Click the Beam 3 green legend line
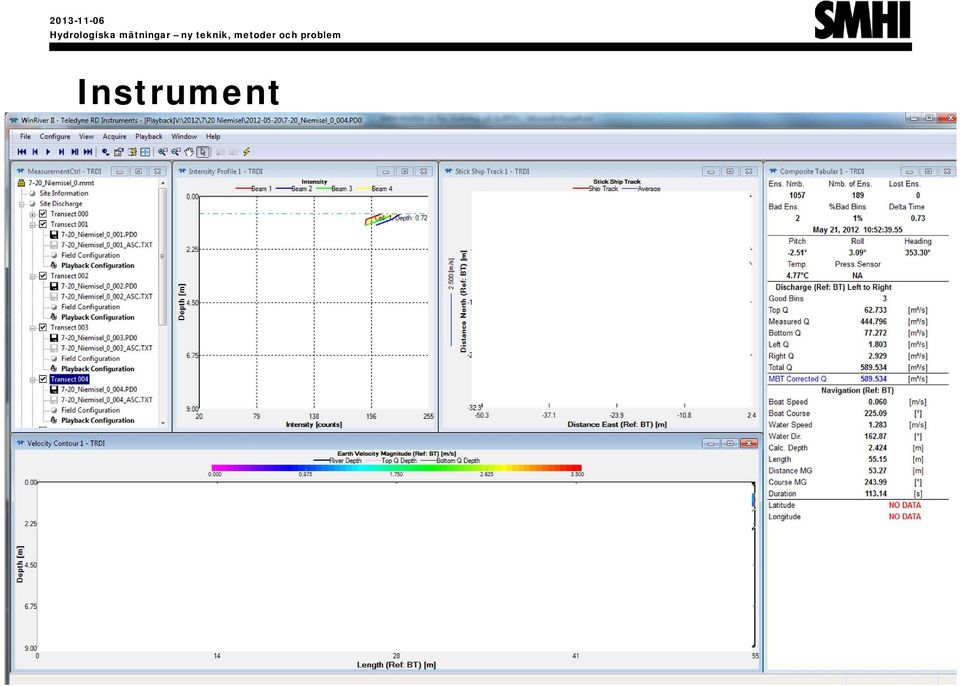This screenshot has width=960, height=686. click(x=323, y=189)
